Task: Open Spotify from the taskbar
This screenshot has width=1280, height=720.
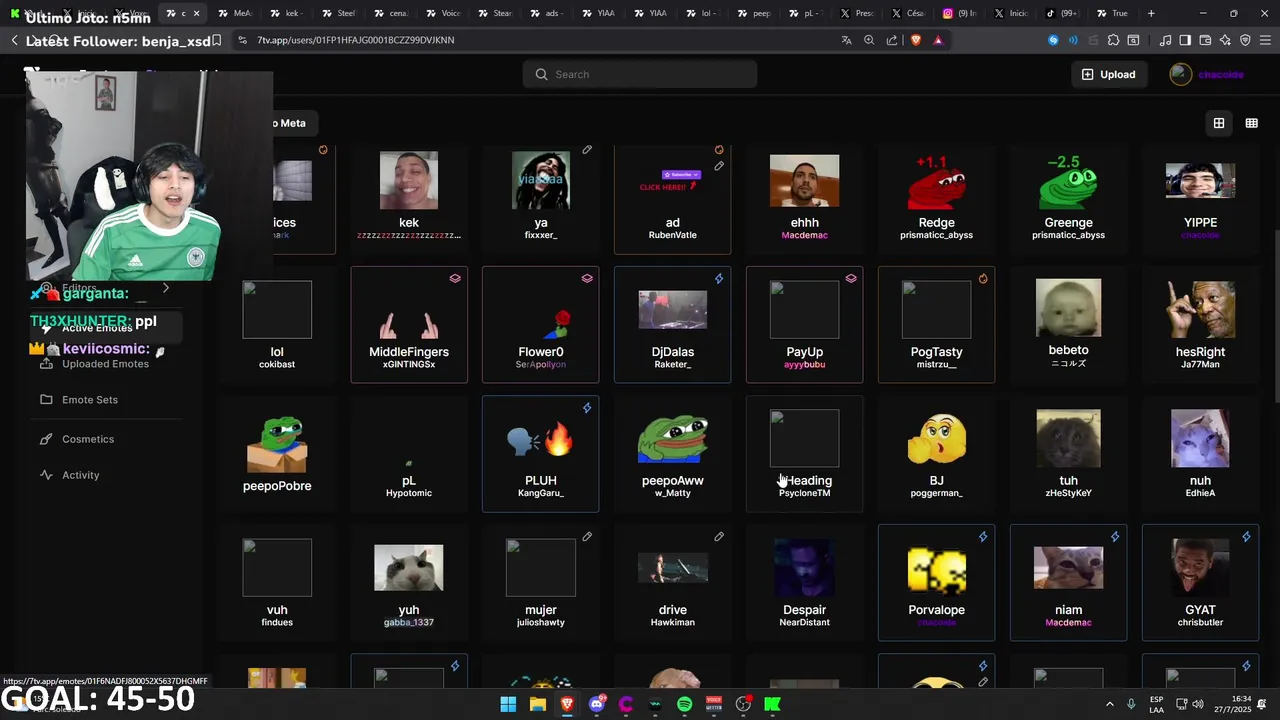Action: click(684, 704)
